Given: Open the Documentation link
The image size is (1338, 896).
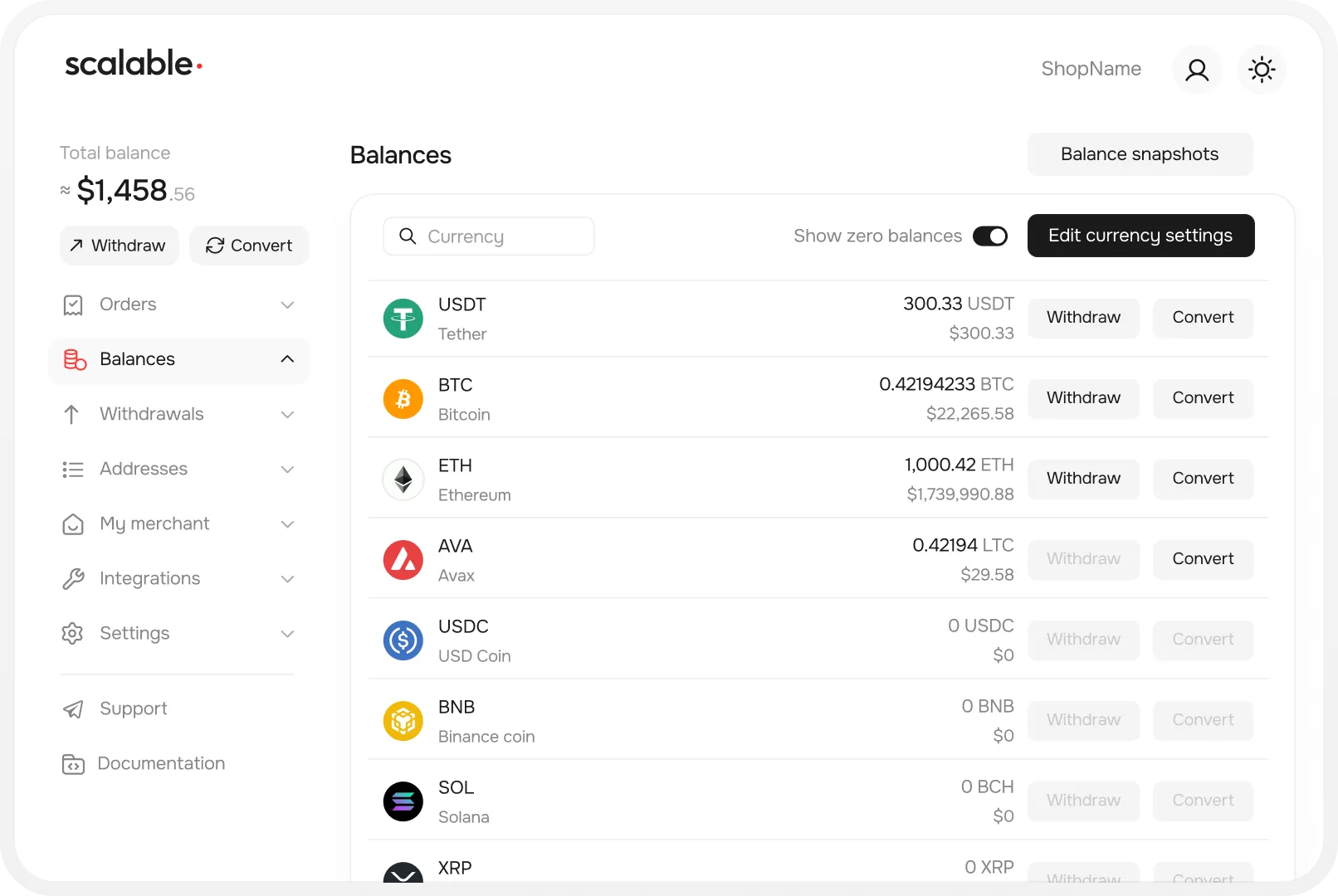Looking at the screenshot, I should tap(144, 764).
